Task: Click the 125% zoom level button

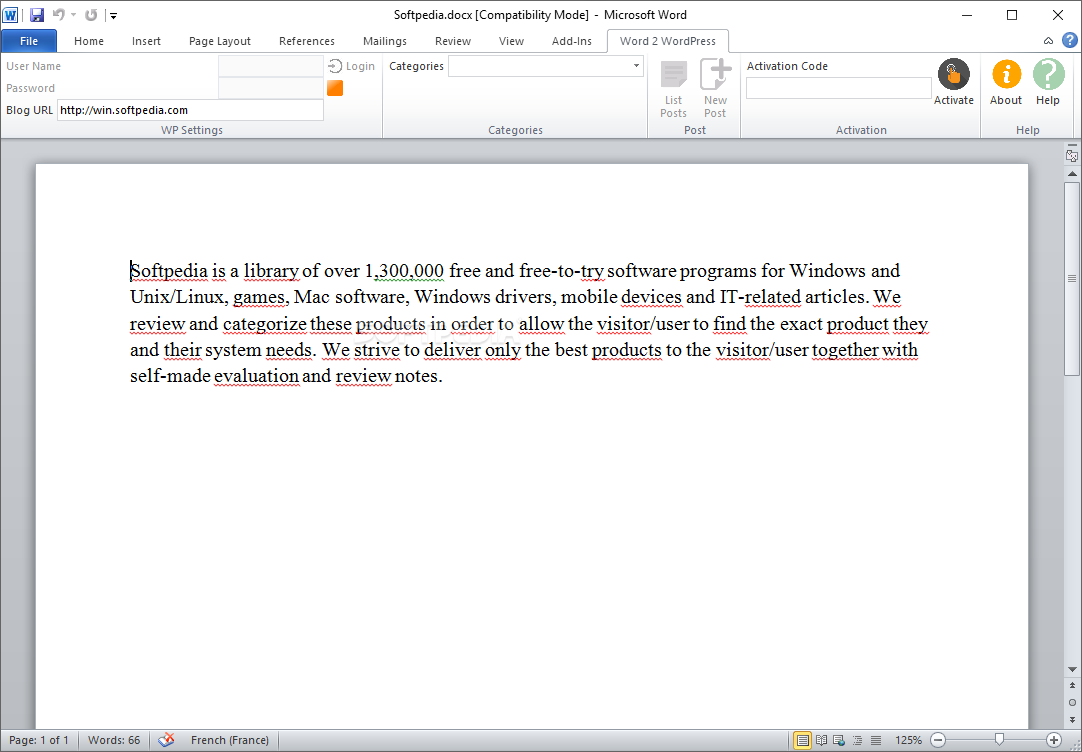Action: click(x=908, y=740)
